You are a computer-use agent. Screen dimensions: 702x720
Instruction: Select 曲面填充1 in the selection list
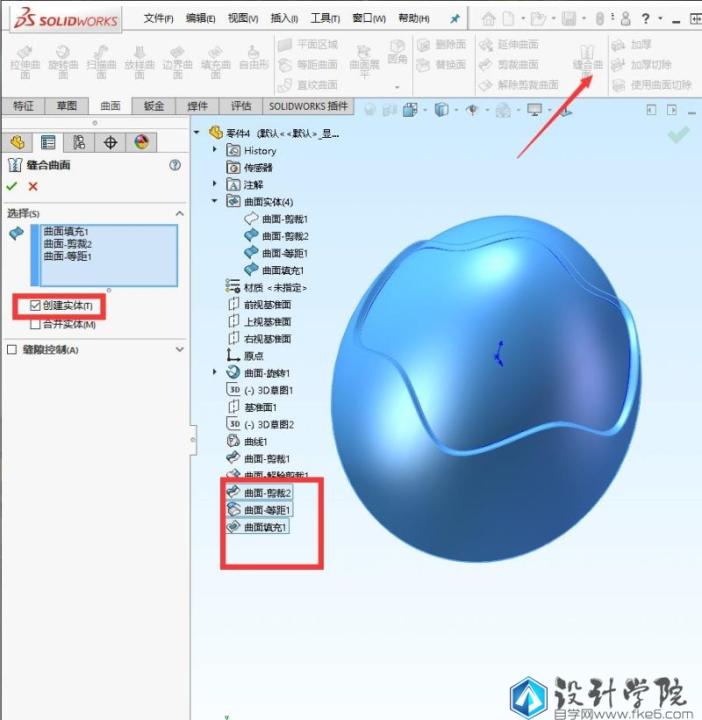67,231
